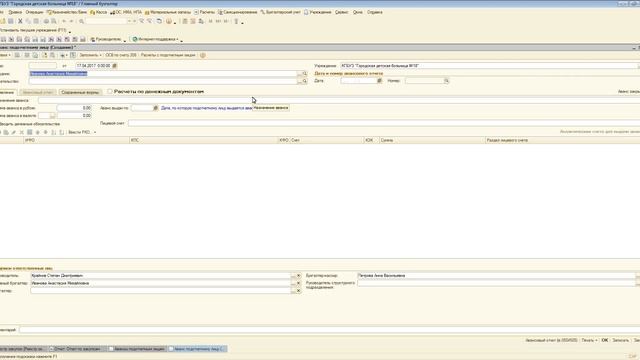
Task: Click the Касса menu icon
Action: pos(93,13)
